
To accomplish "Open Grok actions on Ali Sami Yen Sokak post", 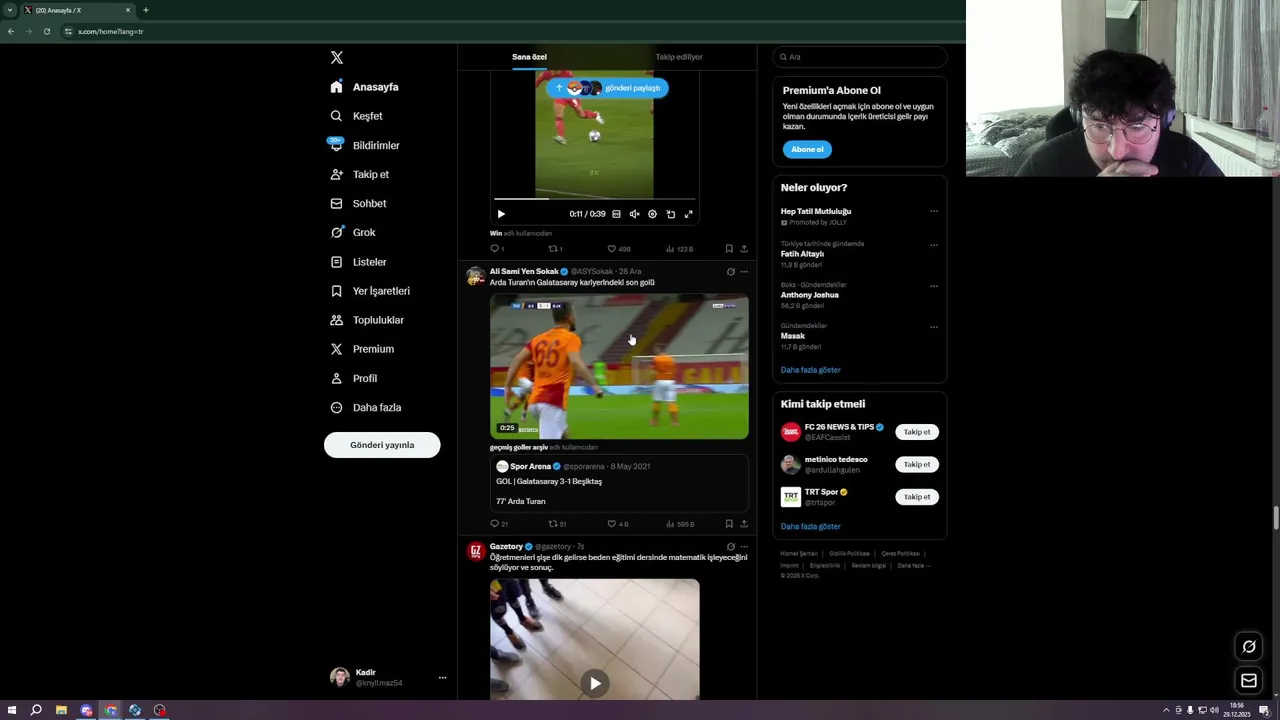I will (730, 272).
